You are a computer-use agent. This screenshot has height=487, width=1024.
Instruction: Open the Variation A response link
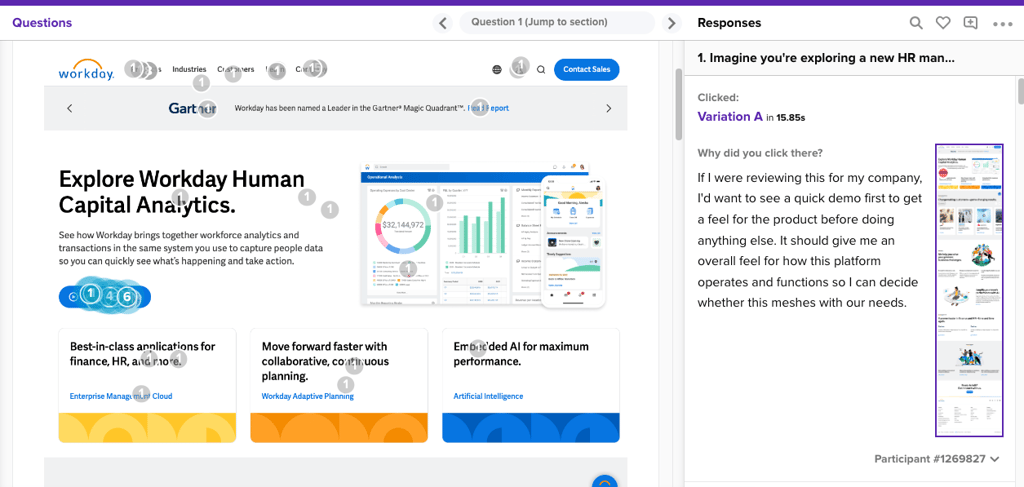pos(730,117)
